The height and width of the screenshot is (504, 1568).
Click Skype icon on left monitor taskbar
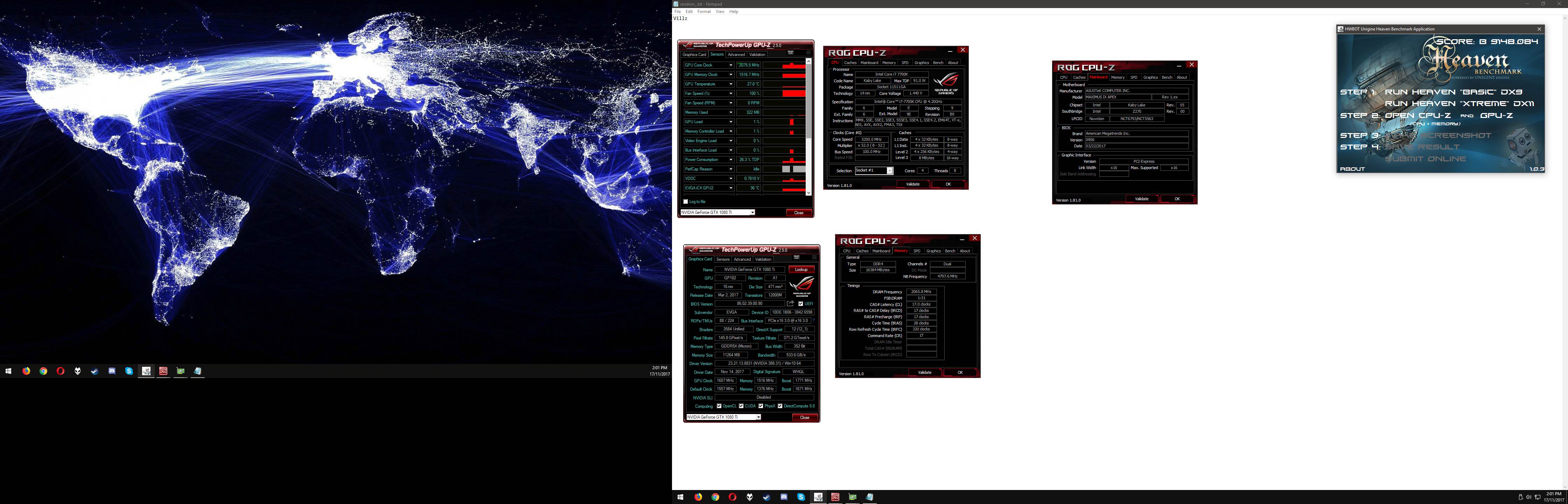129,371
